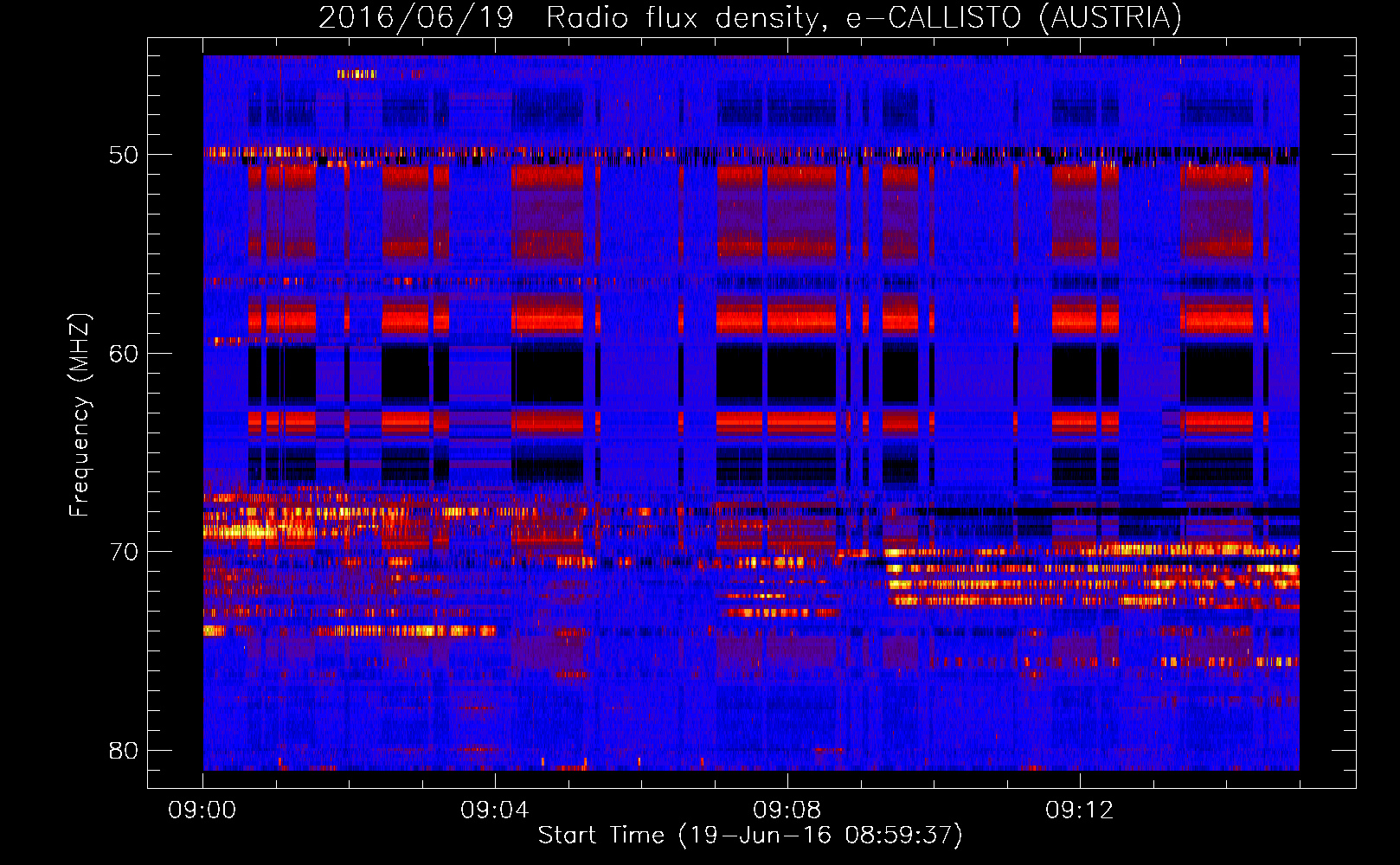Viewport: 1400px width, 865px height.
Task: Click the '60' frequency tick label
Action: click(x=124, y=353)
